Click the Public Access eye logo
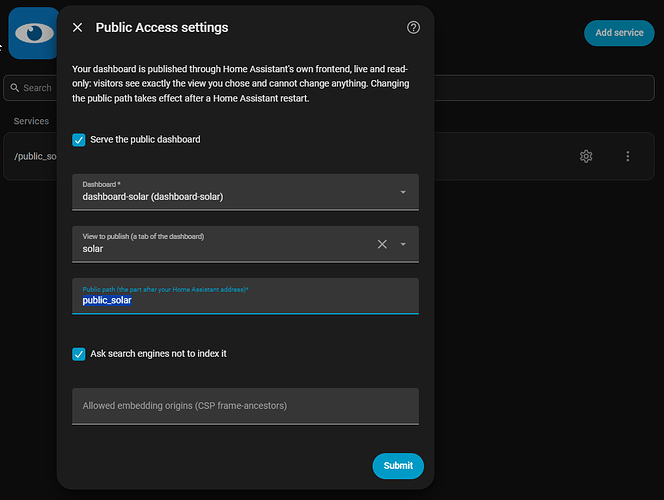Image resolution: width=664 pixels, height=500 pixels. click(x=33, y=33)
